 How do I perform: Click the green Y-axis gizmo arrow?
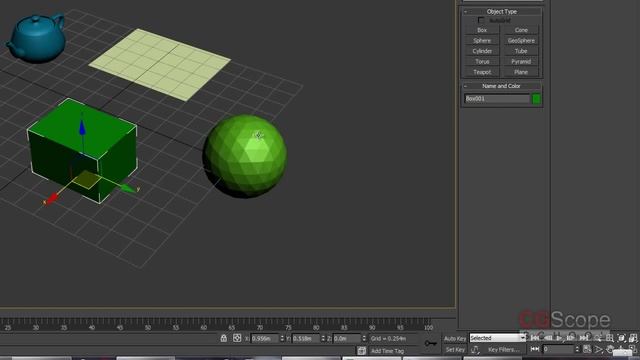(128, 188)
